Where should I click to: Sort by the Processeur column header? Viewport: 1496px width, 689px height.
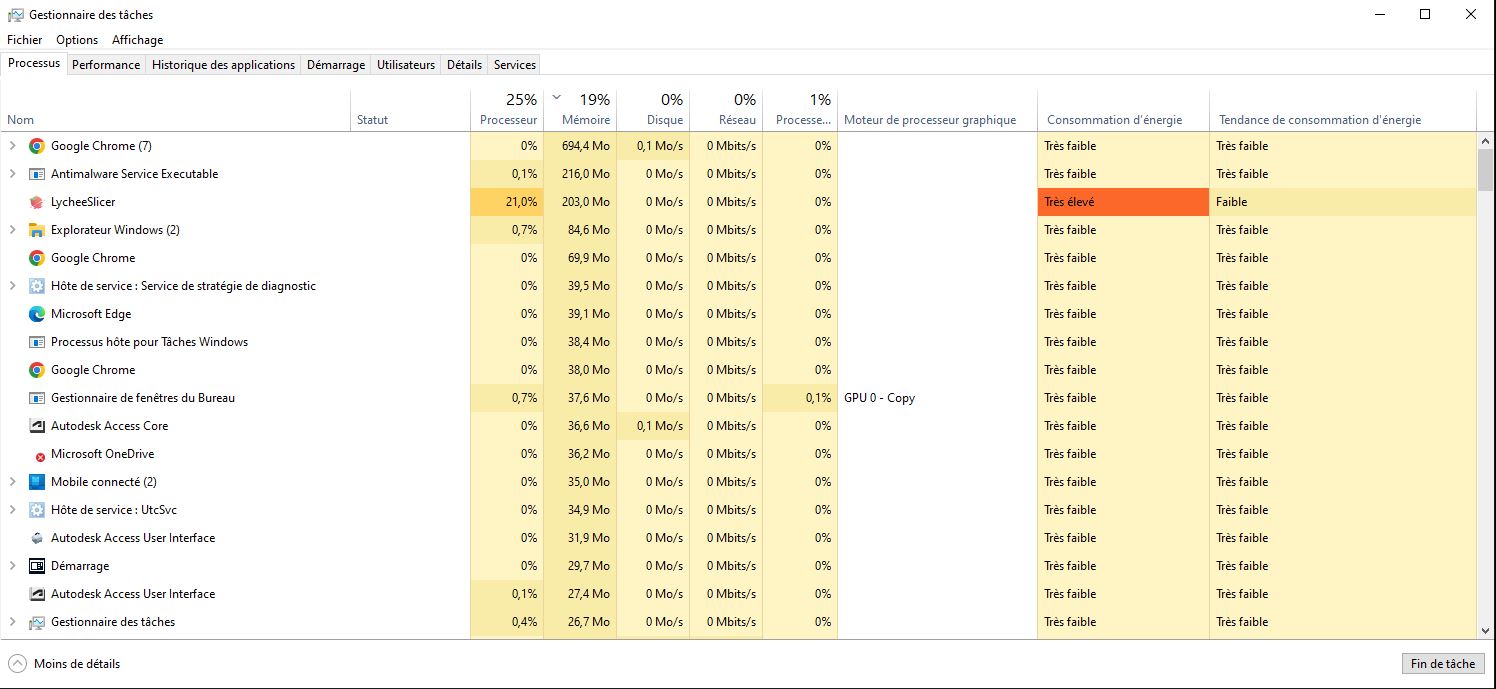(507, 110)
